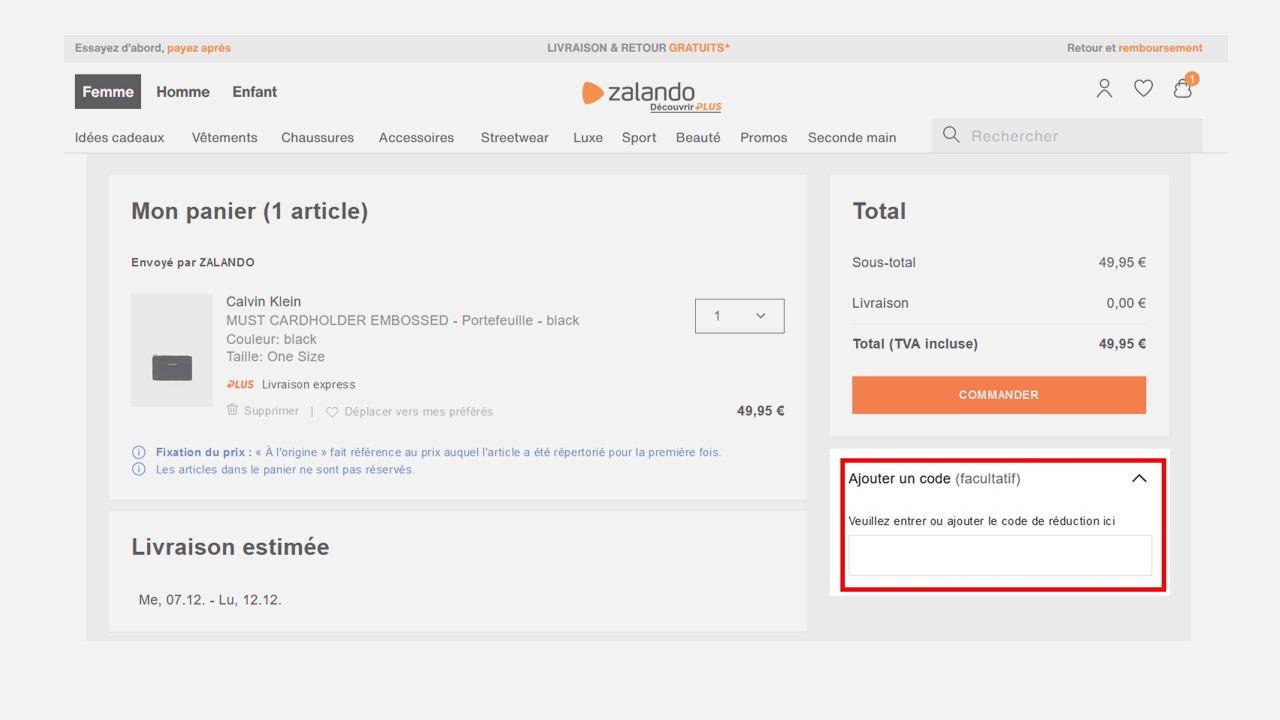1280x720 pixels.
Task: Click the discount code input field
Action: [x=1000, y=556]
